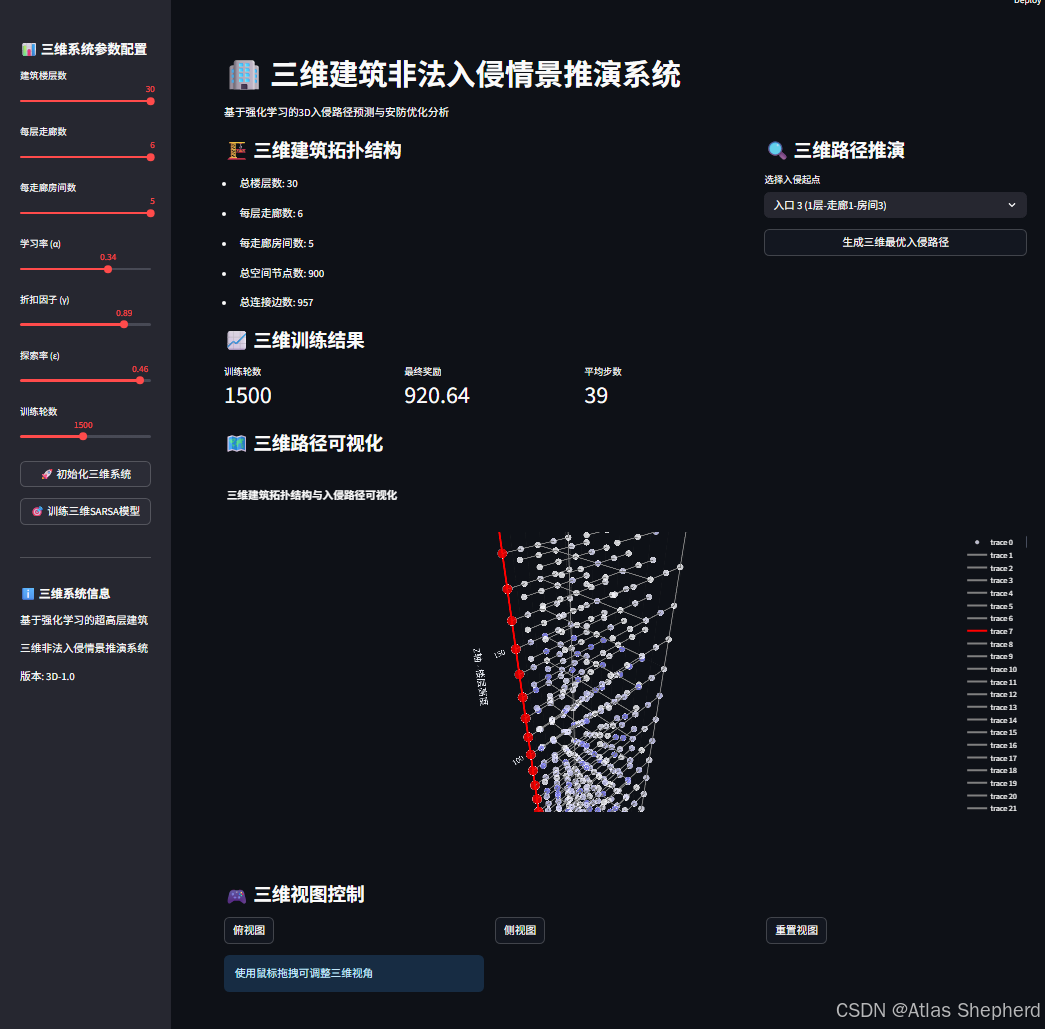The width and height of the screenshot is (1045, 1029).
Task: Click the 使用鼠标拖拽可调整三维视角 info box
Action: point(354,974)
